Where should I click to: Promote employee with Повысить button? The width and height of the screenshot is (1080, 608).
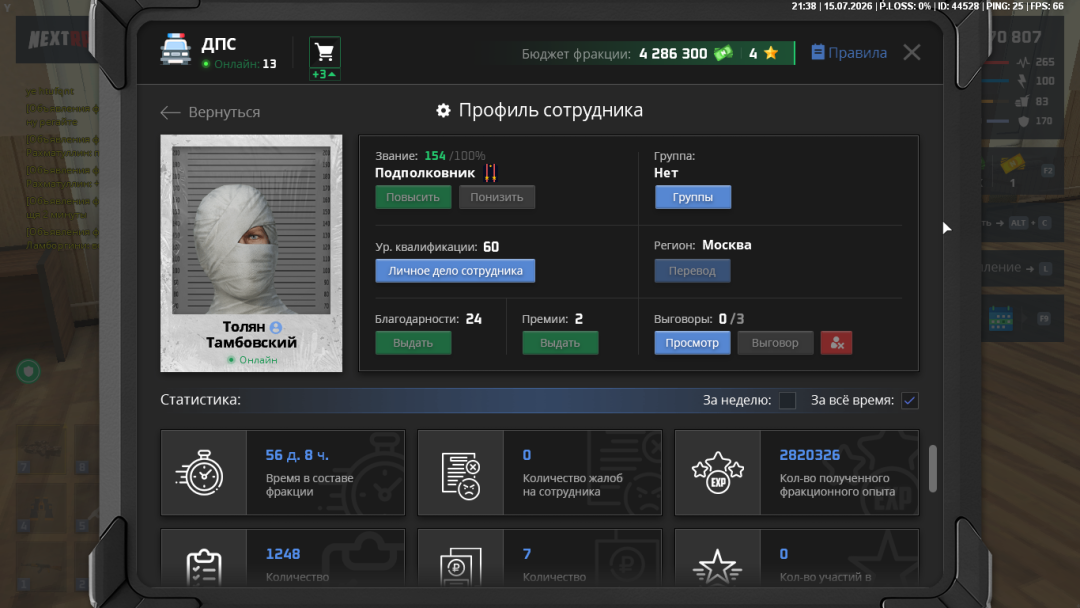(x=413, y=197)
